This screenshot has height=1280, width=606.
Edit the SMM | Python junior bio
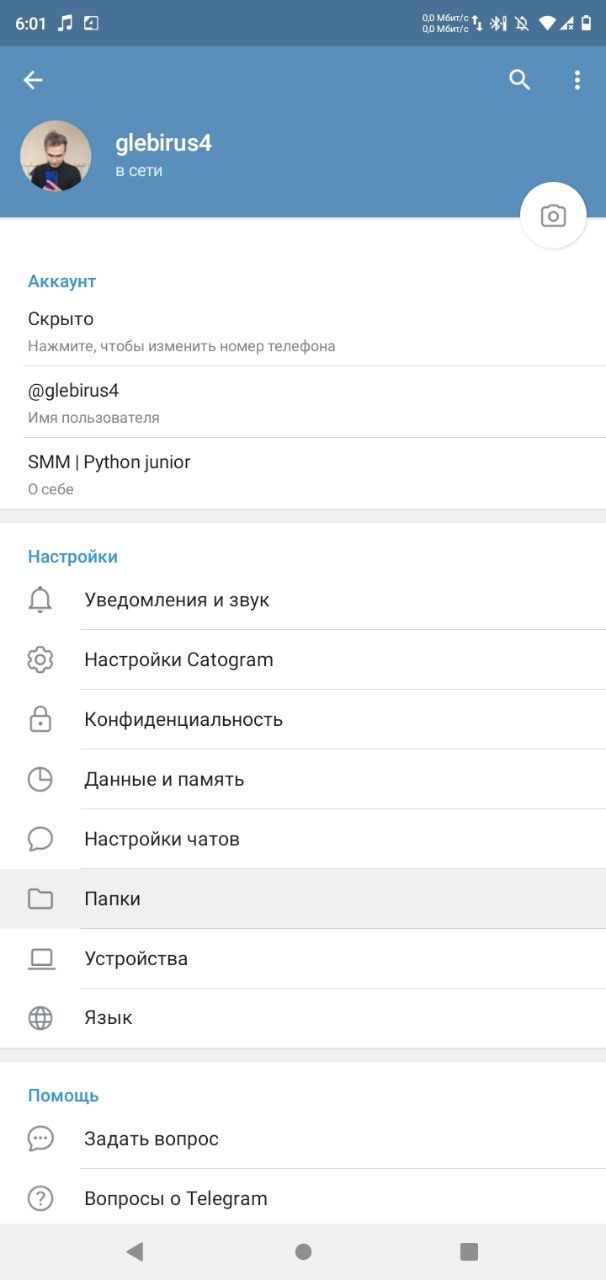click(303, 474)
